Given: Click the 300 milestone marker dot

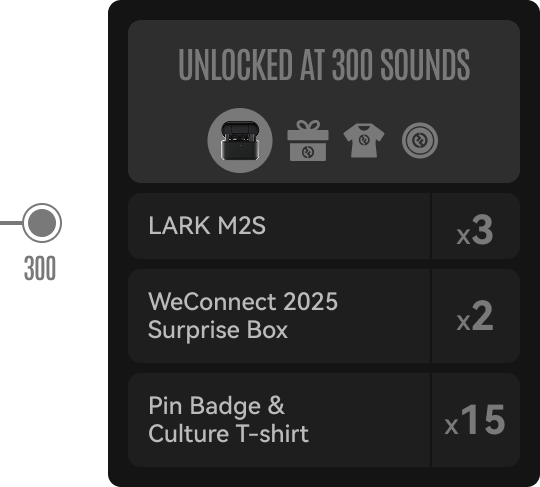Looking at the screenshot, I should [42, 223].
